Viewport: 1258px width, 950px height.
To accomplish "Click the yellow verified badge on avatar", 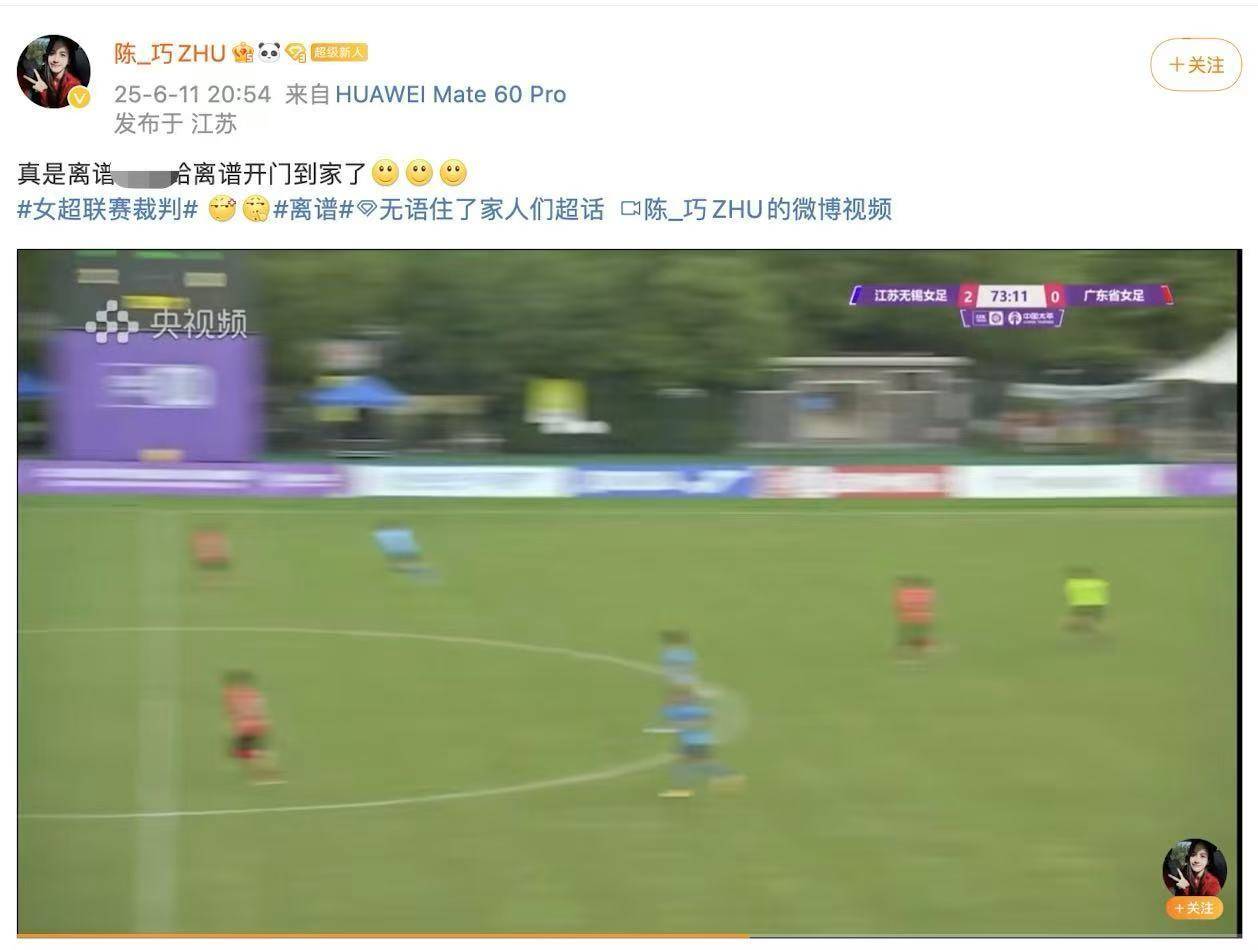I will (x=79, y=97).
